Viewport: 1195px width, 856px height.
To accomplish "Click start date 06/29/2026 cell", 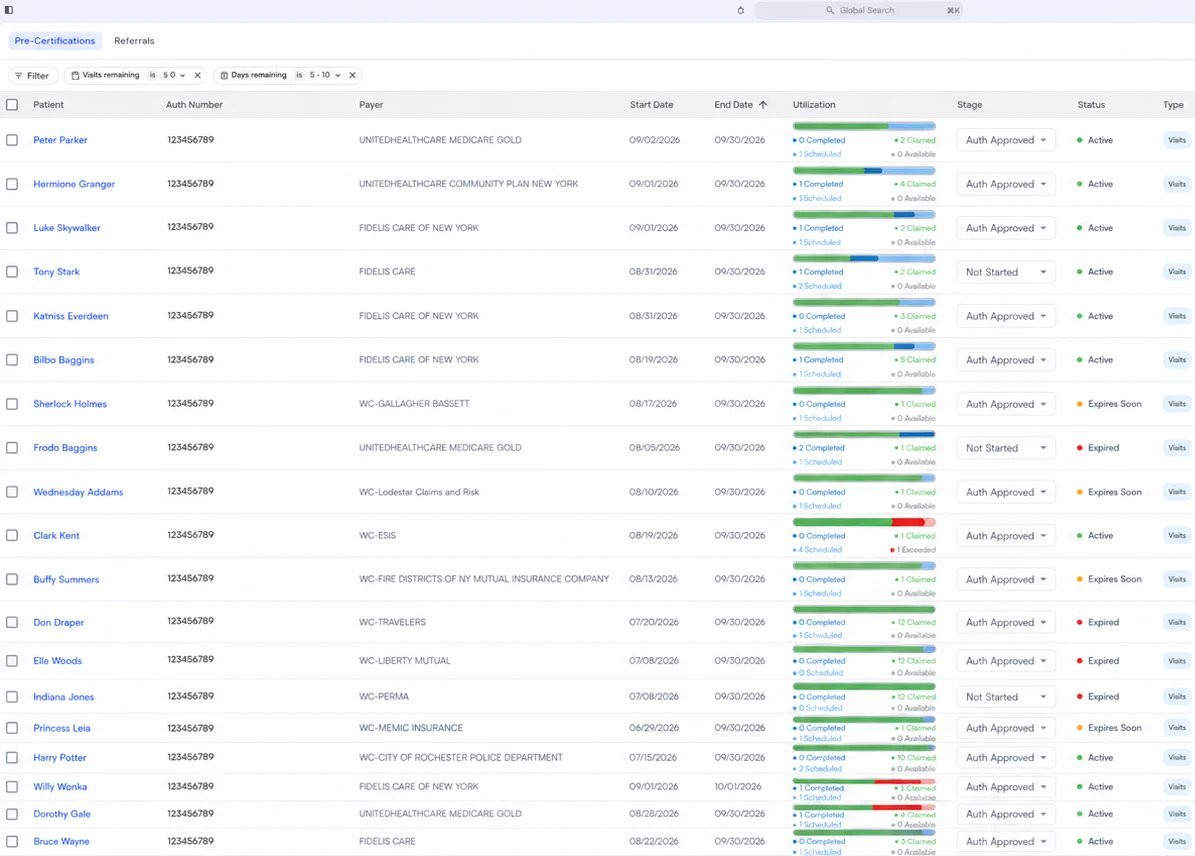I will 653,728.
